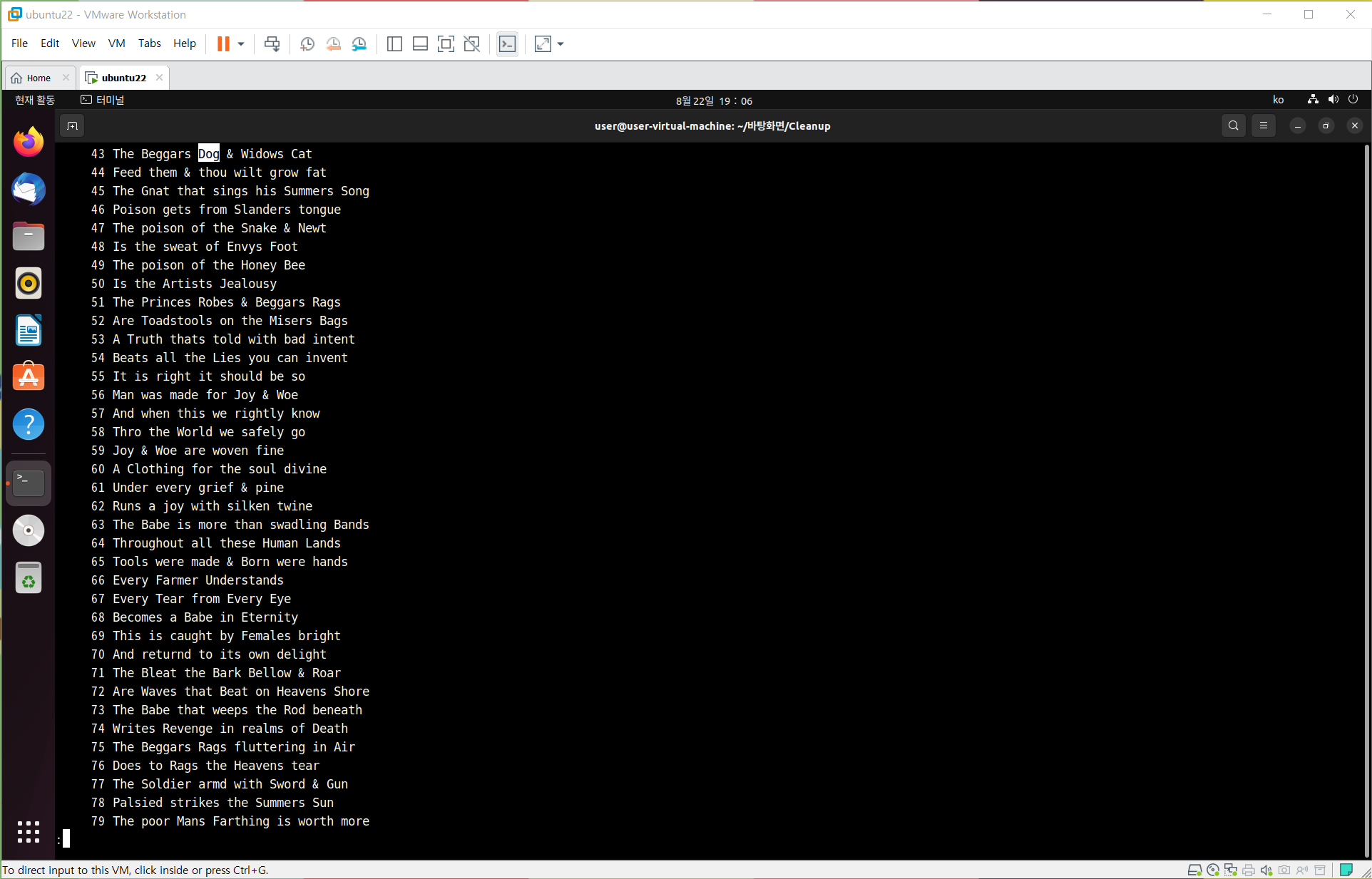1372x879 pixels.
Task: Open the VM menu
Action: [116, 43]
